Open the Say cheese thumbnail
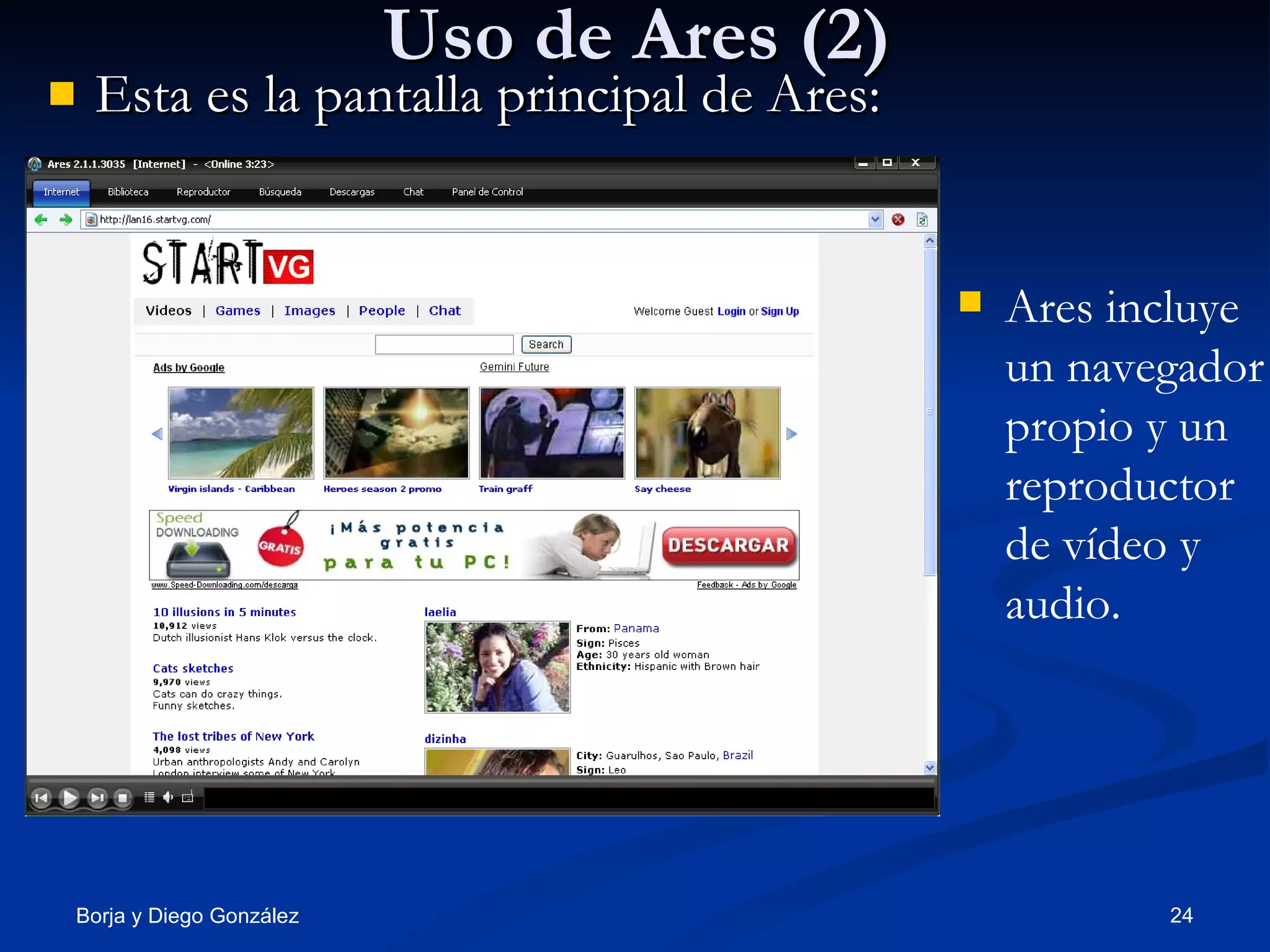 (708, 433)
